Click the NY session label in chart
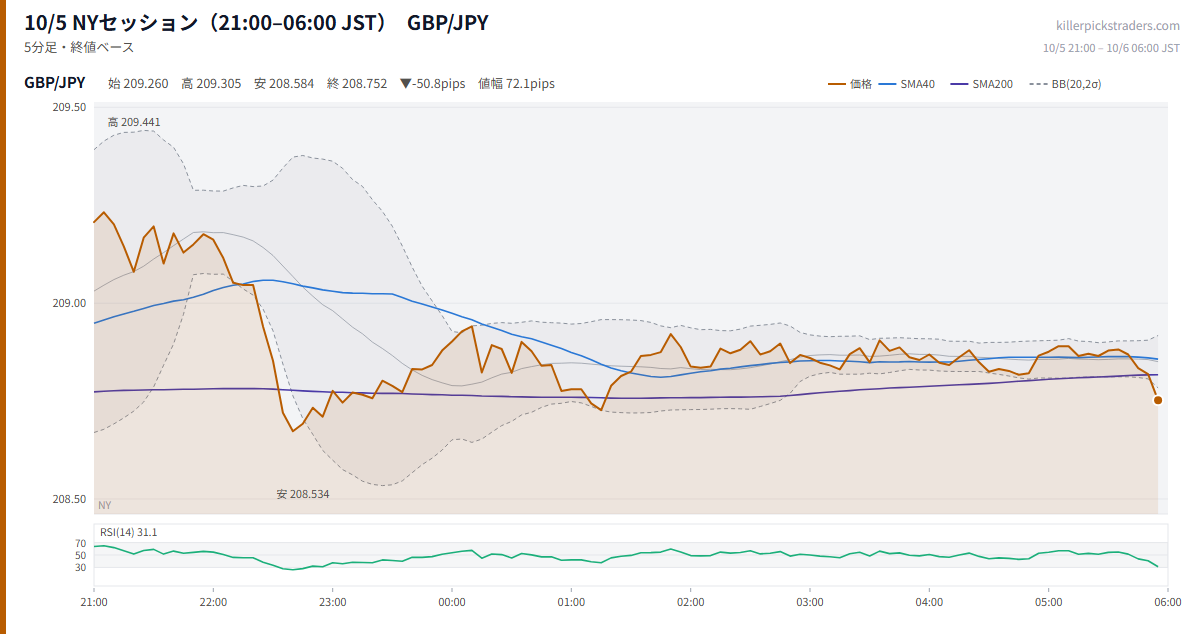This screenshot has width=1200, height=634. pos(105,505)
